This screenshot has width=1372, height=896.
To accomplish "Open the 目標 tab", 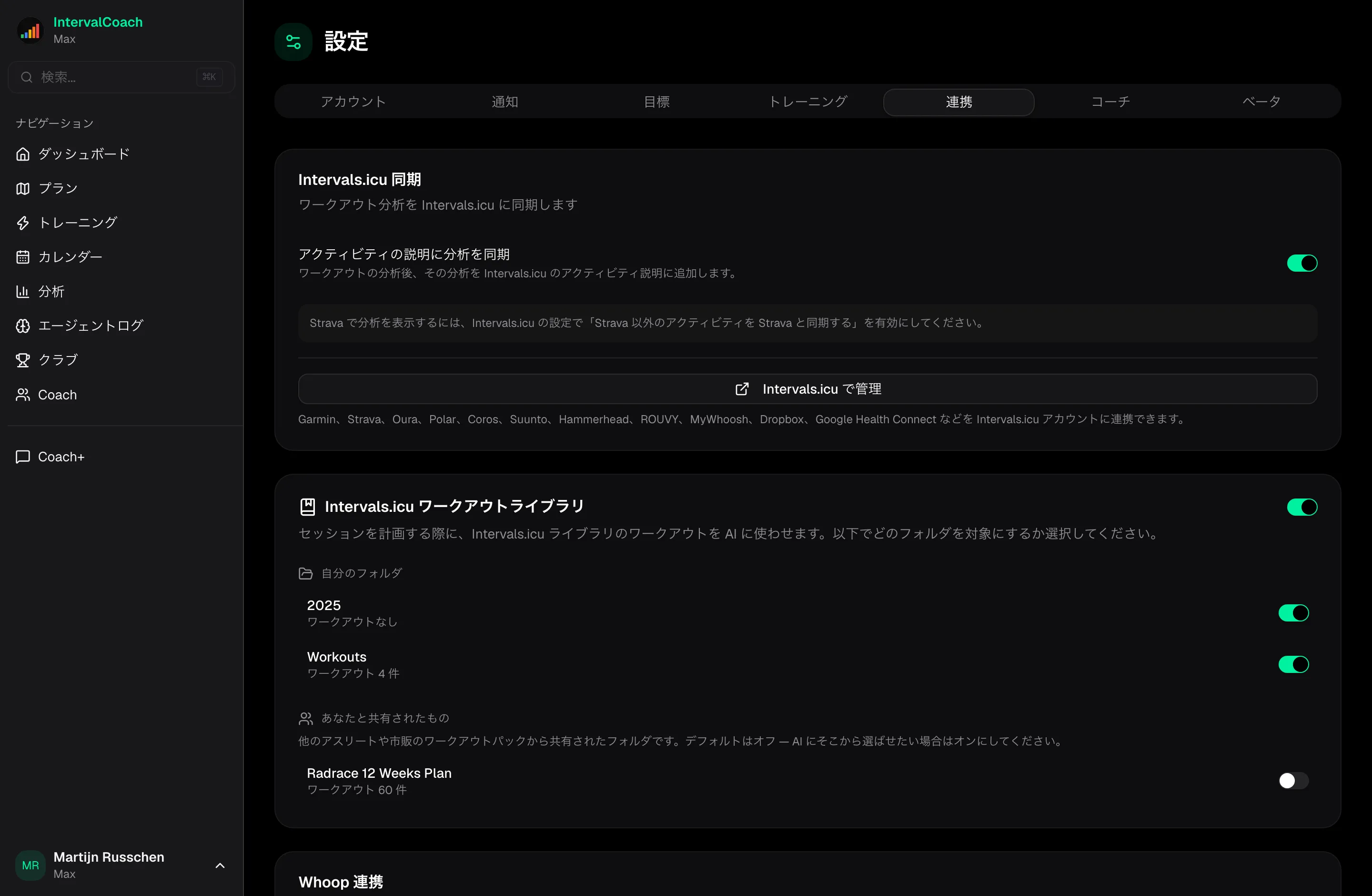I will pos(656,102).
